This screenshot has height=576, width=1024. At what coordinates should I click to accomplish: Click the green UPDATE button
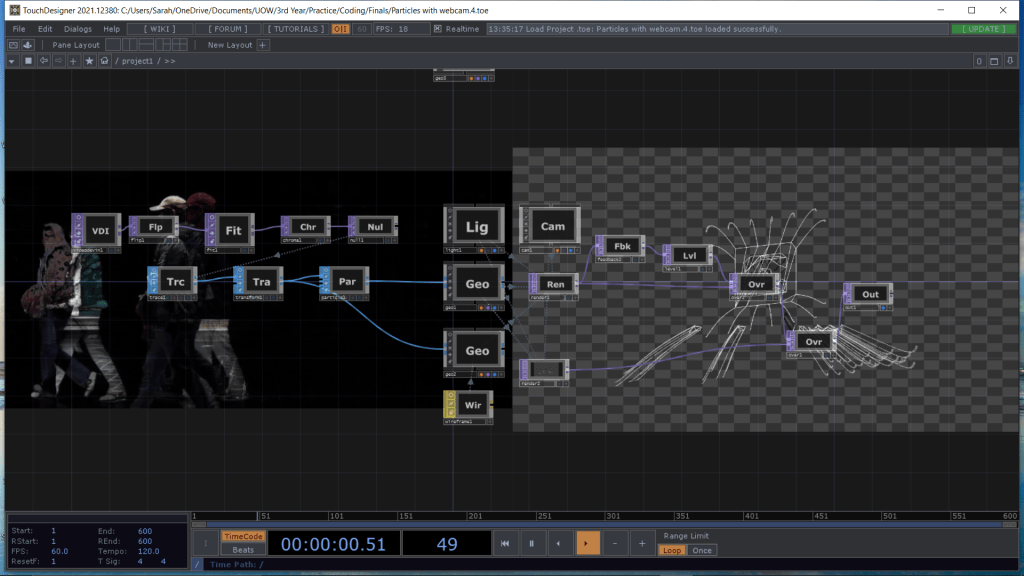point(983,29)
